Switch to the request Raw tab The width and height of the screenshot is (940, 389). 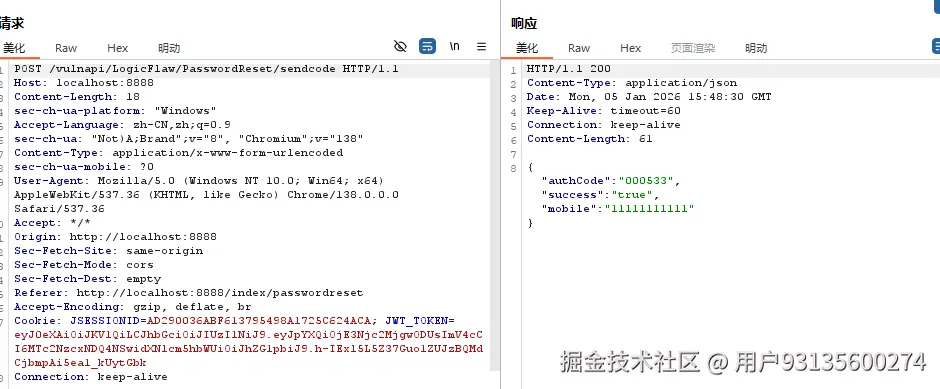[66, 48]
